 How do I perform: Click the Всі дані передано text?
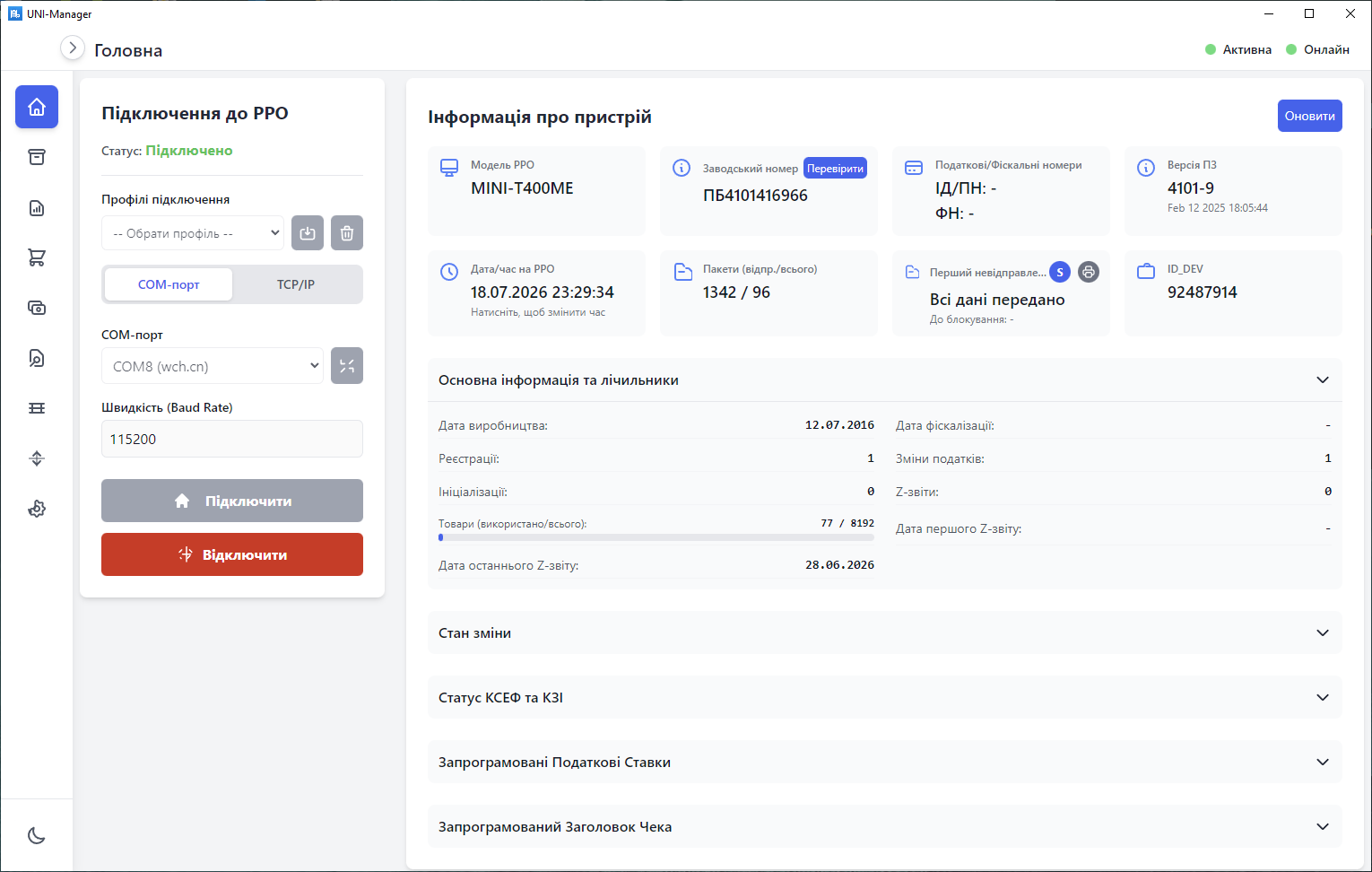(x=997, y=300)
